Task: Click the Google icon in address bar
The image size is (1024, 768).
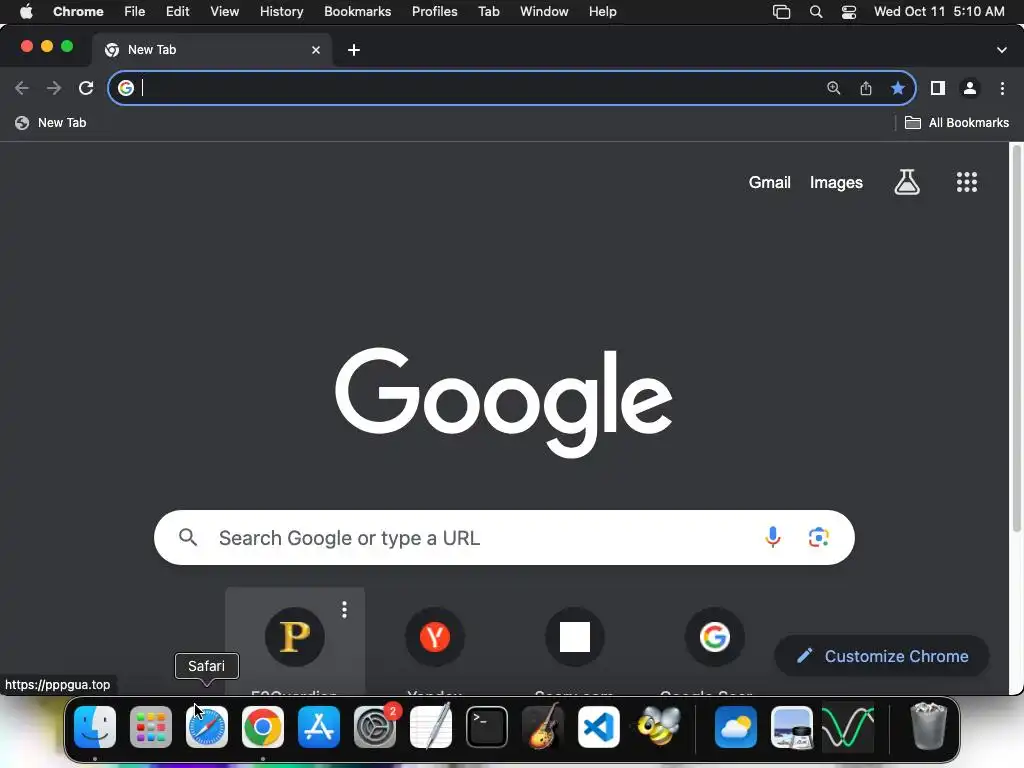Action: click(x=126, y=88)
